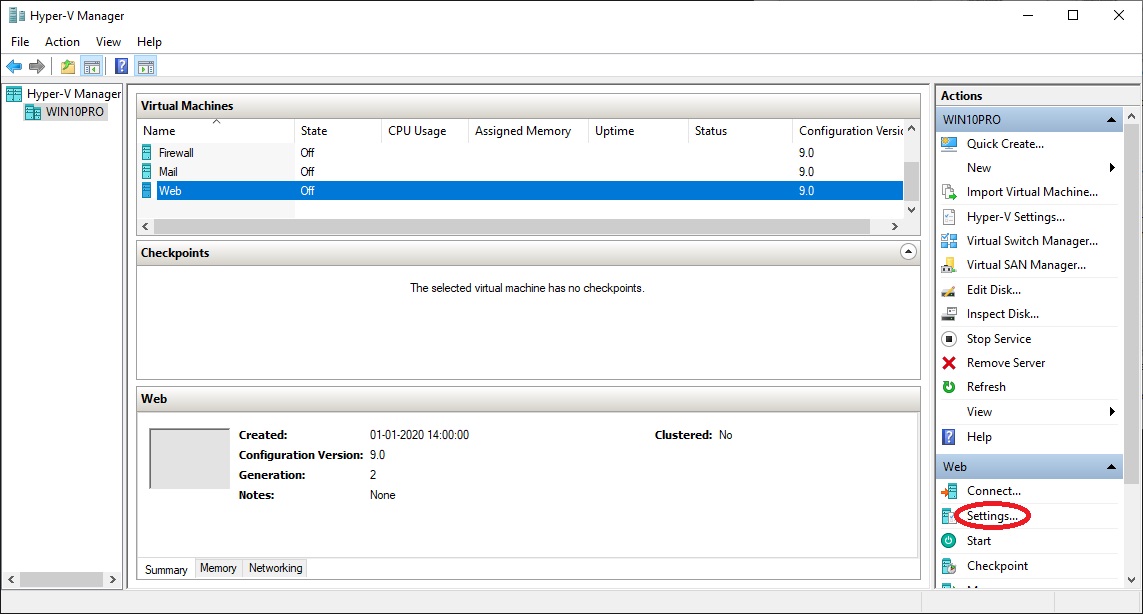Sort by Assigned Memory column header
Viewport: 1143px width, 614px height.
528,131
